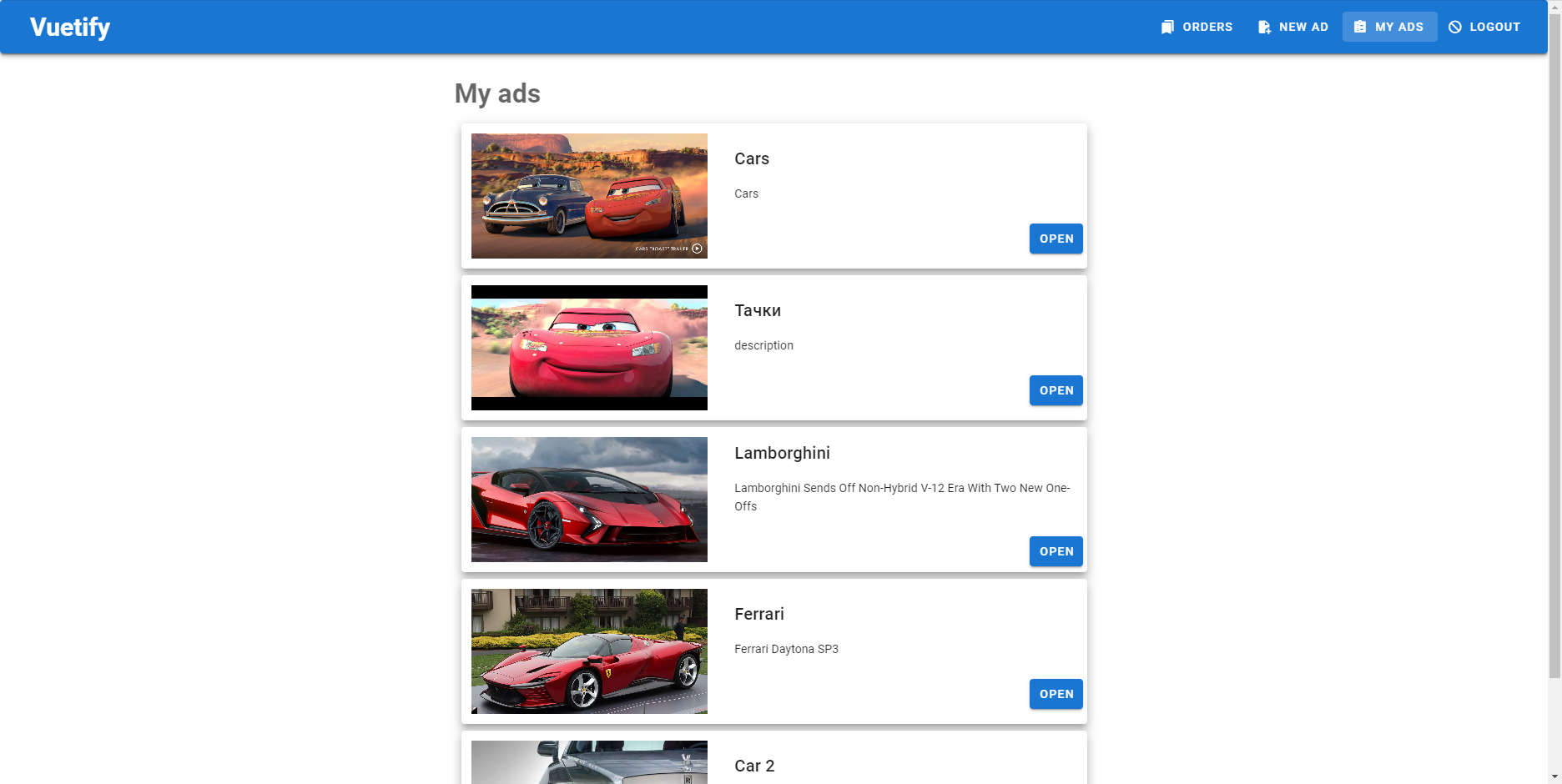The height and width of the screenshot is (784, 1562).
Task: Click the Car 2 ad thumbnail
Action: click(x=589, y=762)
